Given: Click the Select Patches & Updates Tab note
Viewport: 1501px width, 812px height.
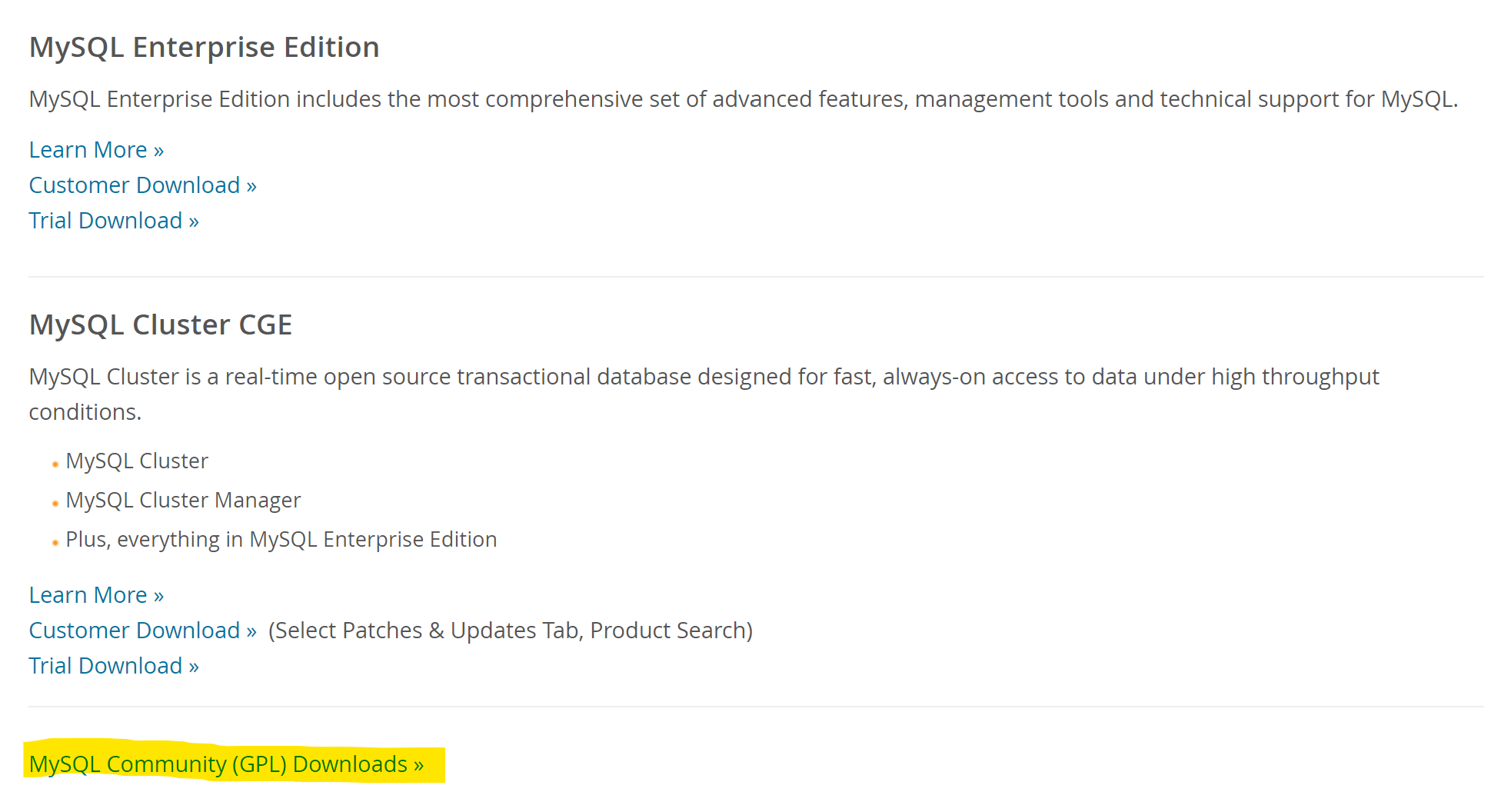Looking at the screenshot, I should (x=510, y=631).
